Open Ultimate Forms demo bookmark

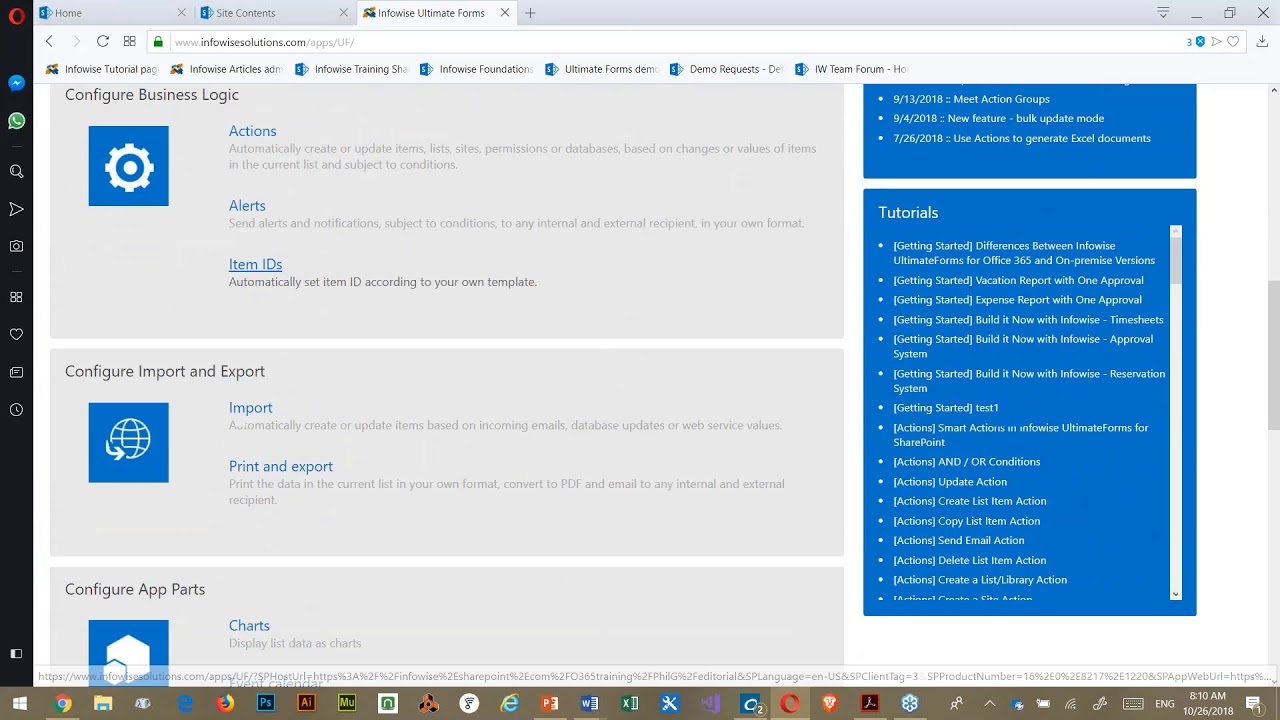pos(602,69)
